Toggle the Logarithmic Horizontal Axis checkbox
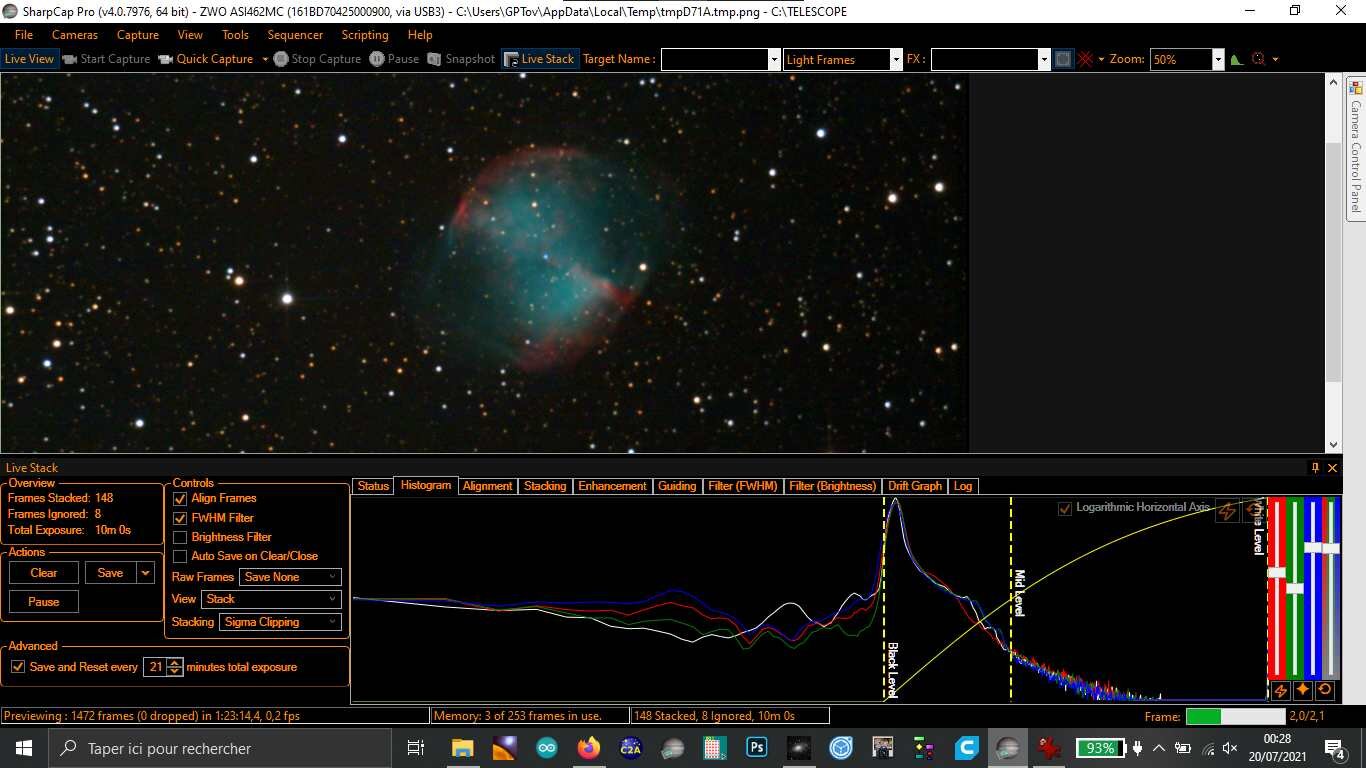Image resolution: width=1366 pixels, height=768 pixels. coord(1065,508)
